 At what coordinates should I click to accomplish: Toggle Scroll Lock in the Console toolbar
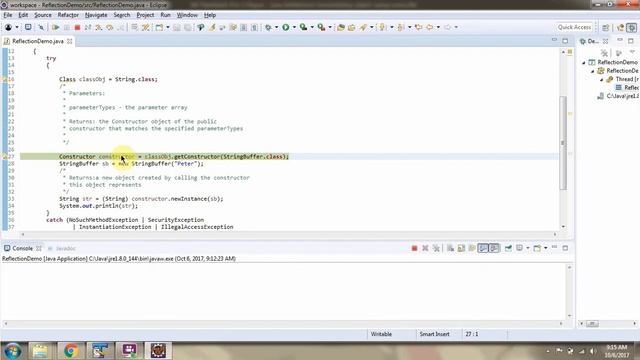click(461, 248)
